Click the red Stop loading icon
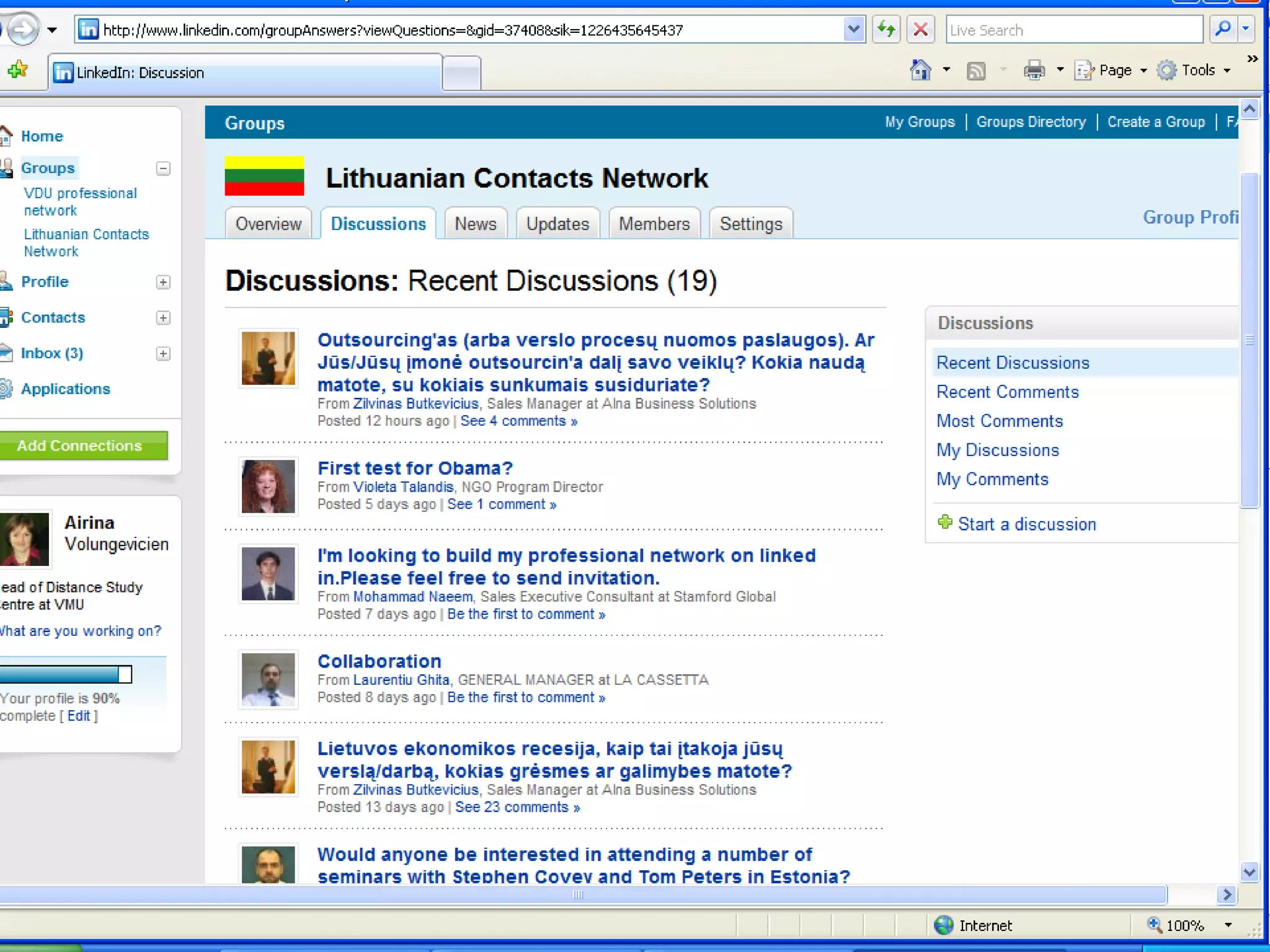Screen dimensions: 1270x952 [921, 29]
